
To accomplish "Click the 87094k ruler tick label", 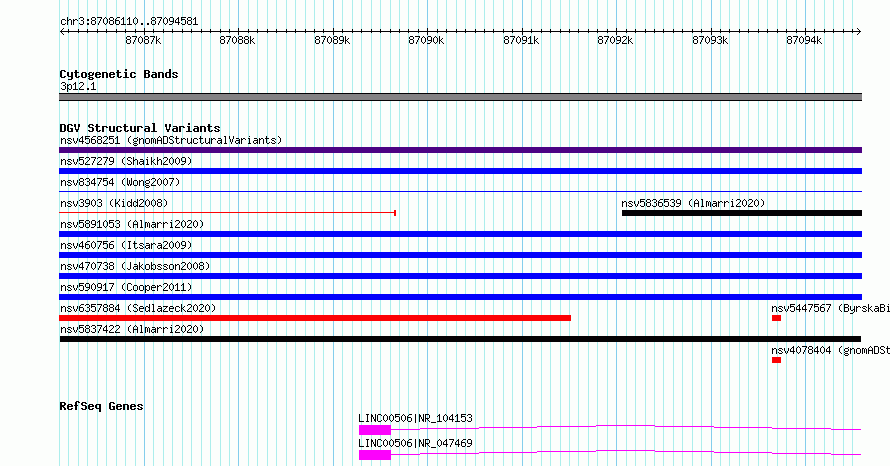I will [x=804, y=40].
